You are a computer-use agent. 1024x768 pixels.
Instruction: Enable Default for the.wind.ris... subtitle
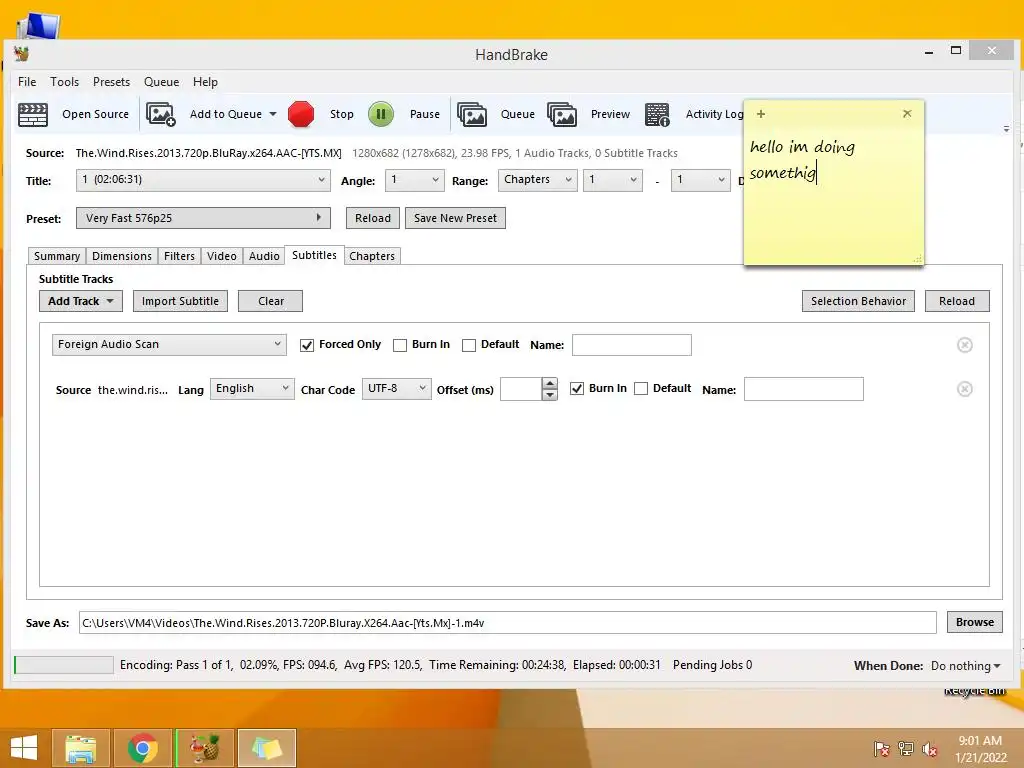[x=641, y=389]
